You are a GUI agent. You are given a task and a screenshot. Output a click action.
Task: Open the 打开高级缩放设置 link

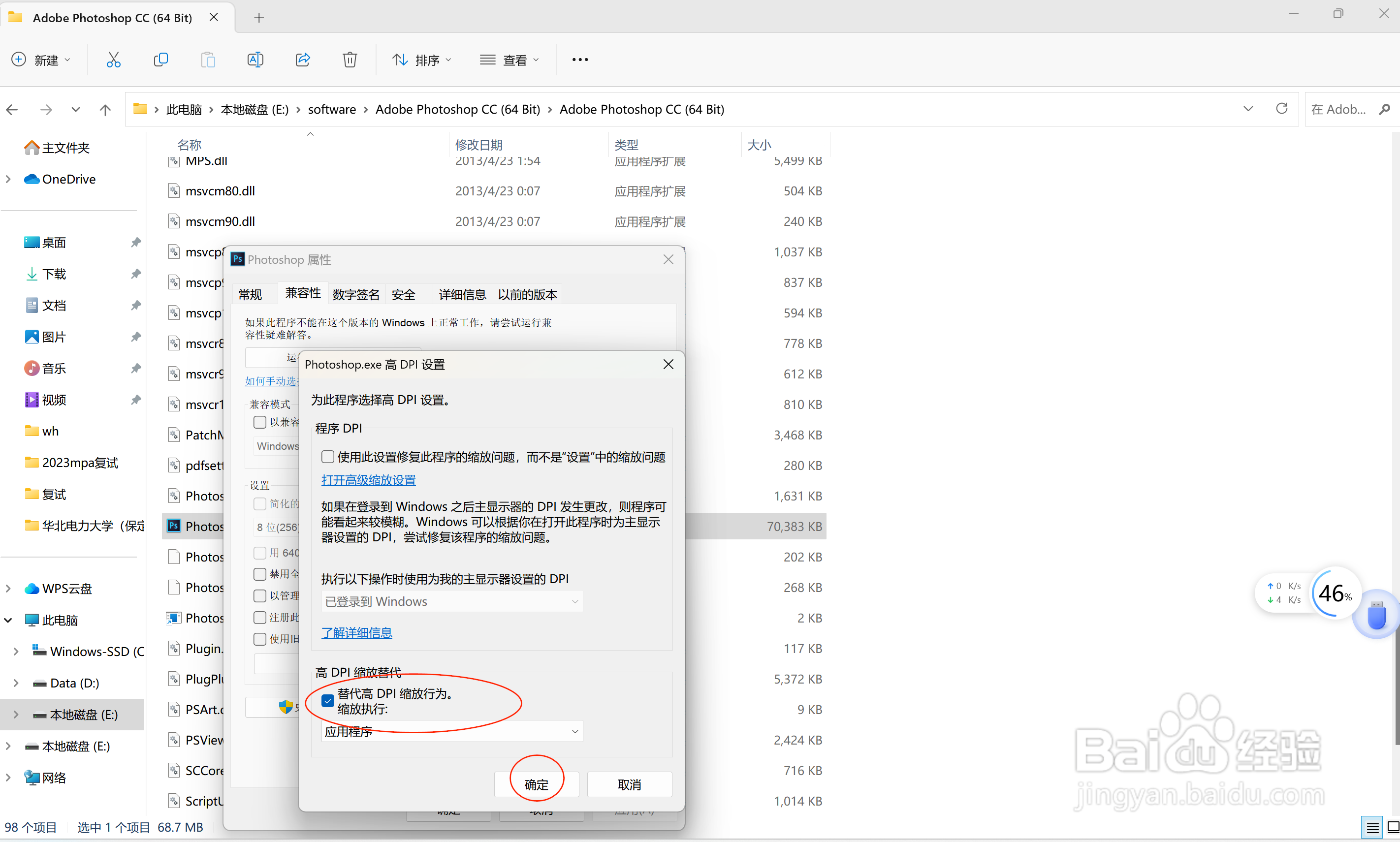(x=368, y=480)
